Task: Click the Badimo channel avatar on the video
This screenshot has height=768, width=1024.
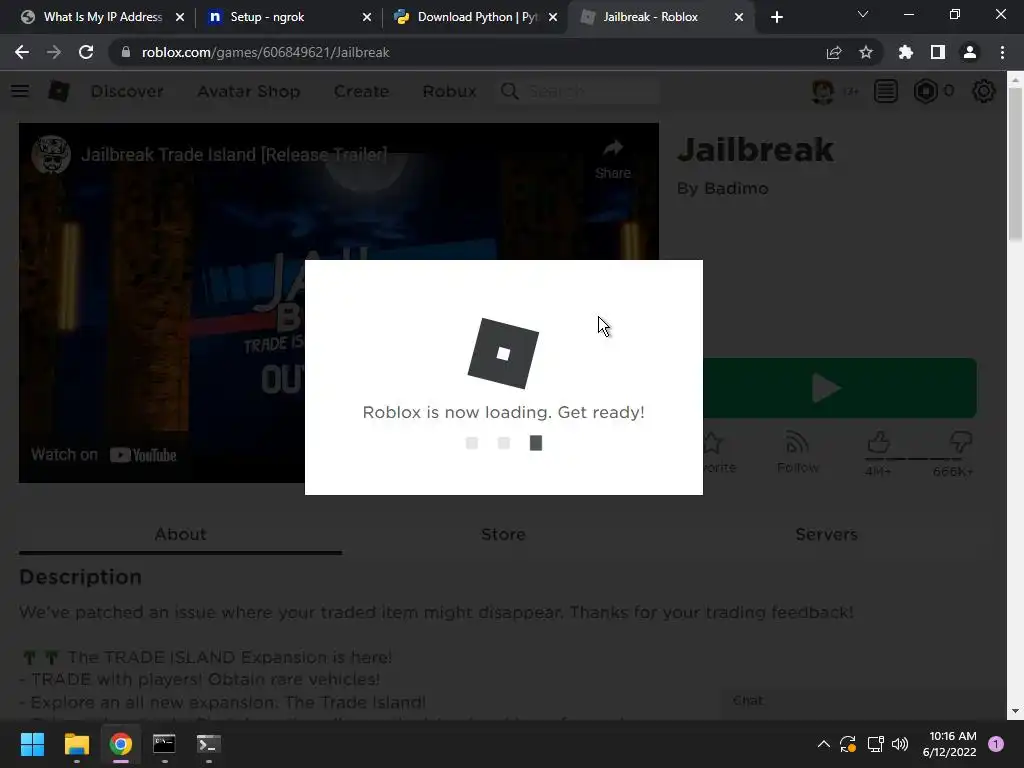Action: 51,155
